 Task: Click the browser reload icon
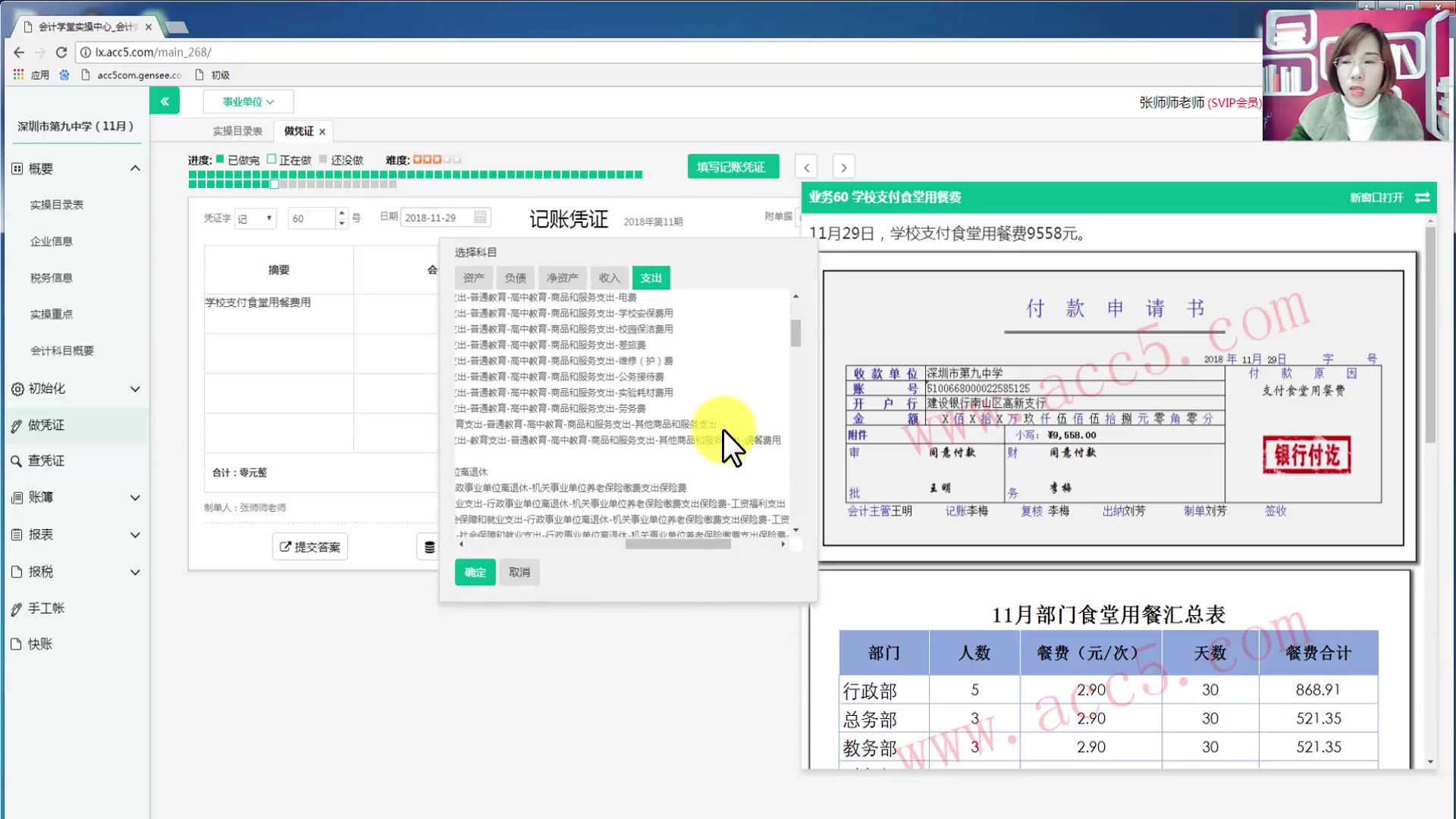click(x=61, y=52)
